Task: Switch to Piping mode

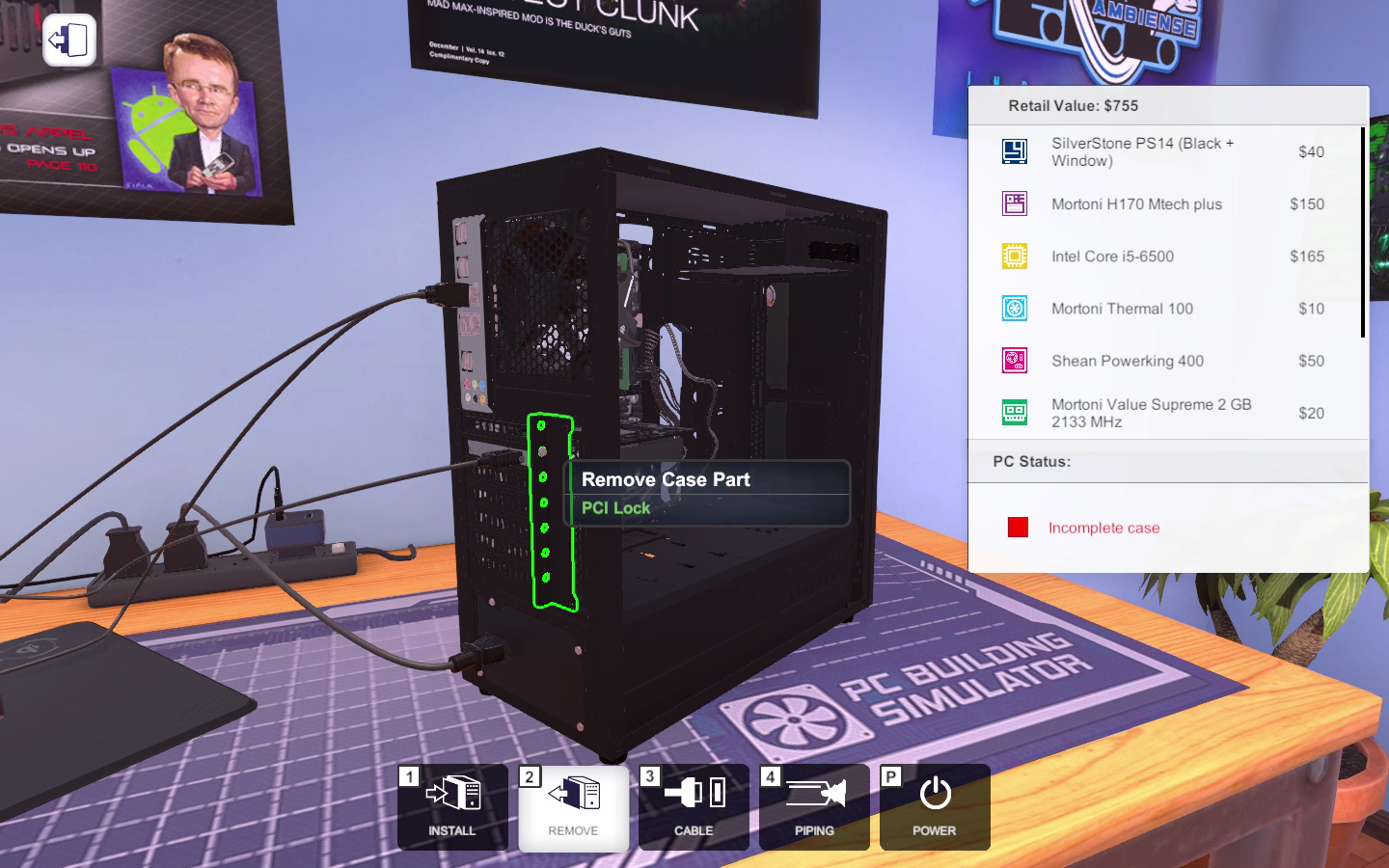Action: (814, 807)
